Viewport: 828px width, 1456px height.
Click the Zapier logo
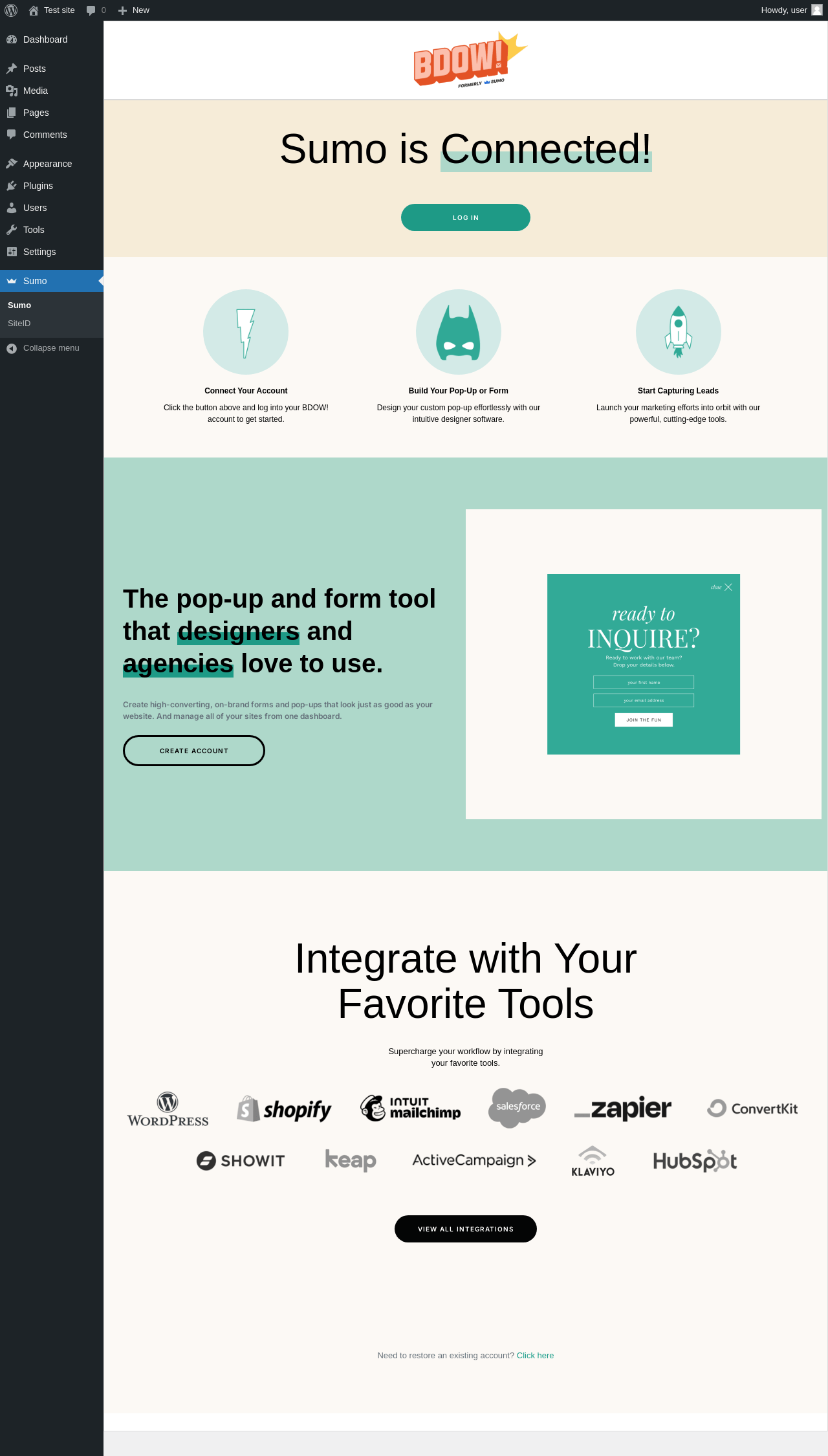[623, 1109]
